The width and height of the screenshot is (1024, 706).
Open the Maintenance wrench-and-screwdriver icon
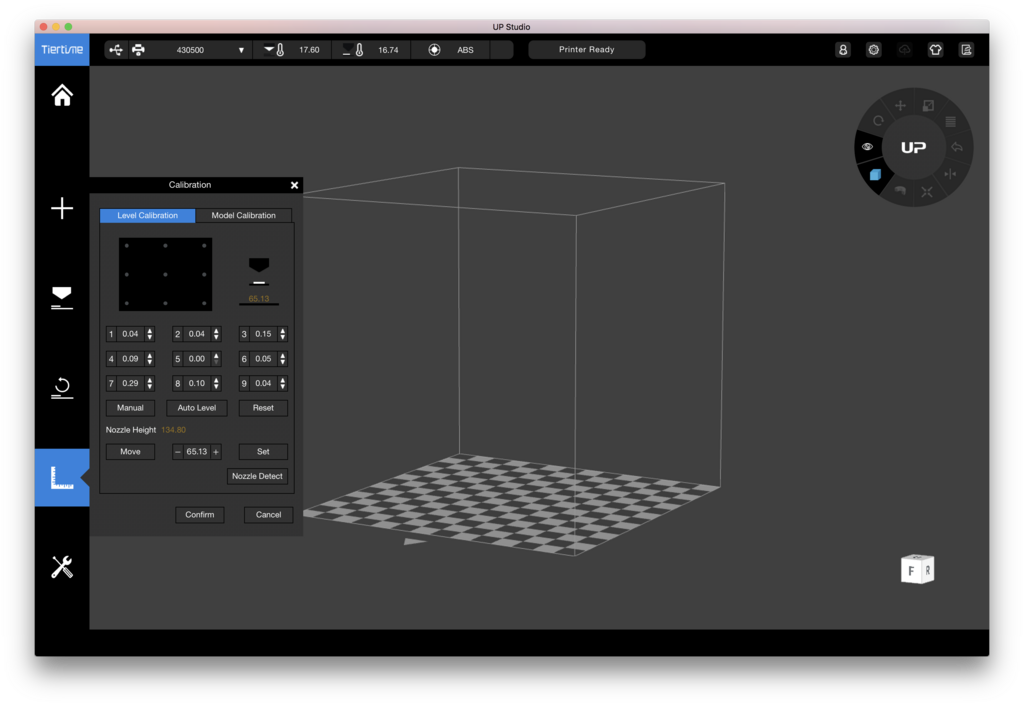click(62, 567)
